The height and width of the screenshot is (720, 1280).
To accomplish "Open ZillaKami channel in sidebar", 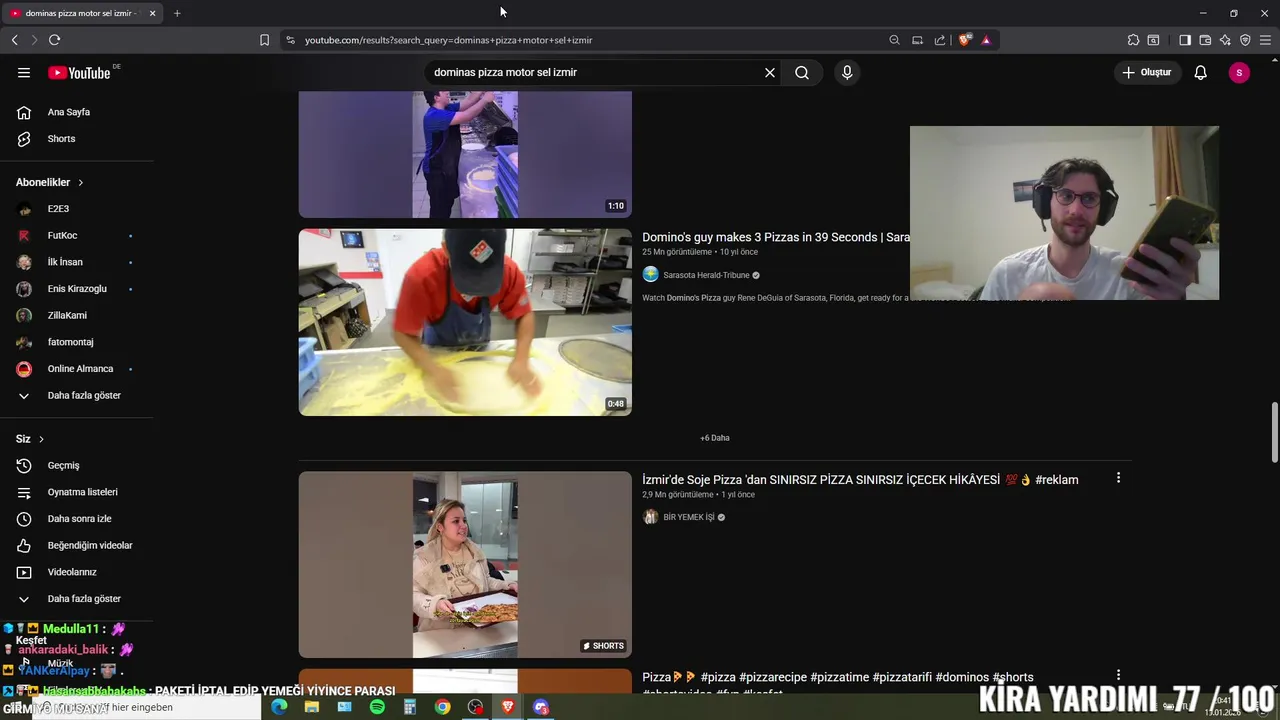I will pyautogui.click(x=67, y=315).
